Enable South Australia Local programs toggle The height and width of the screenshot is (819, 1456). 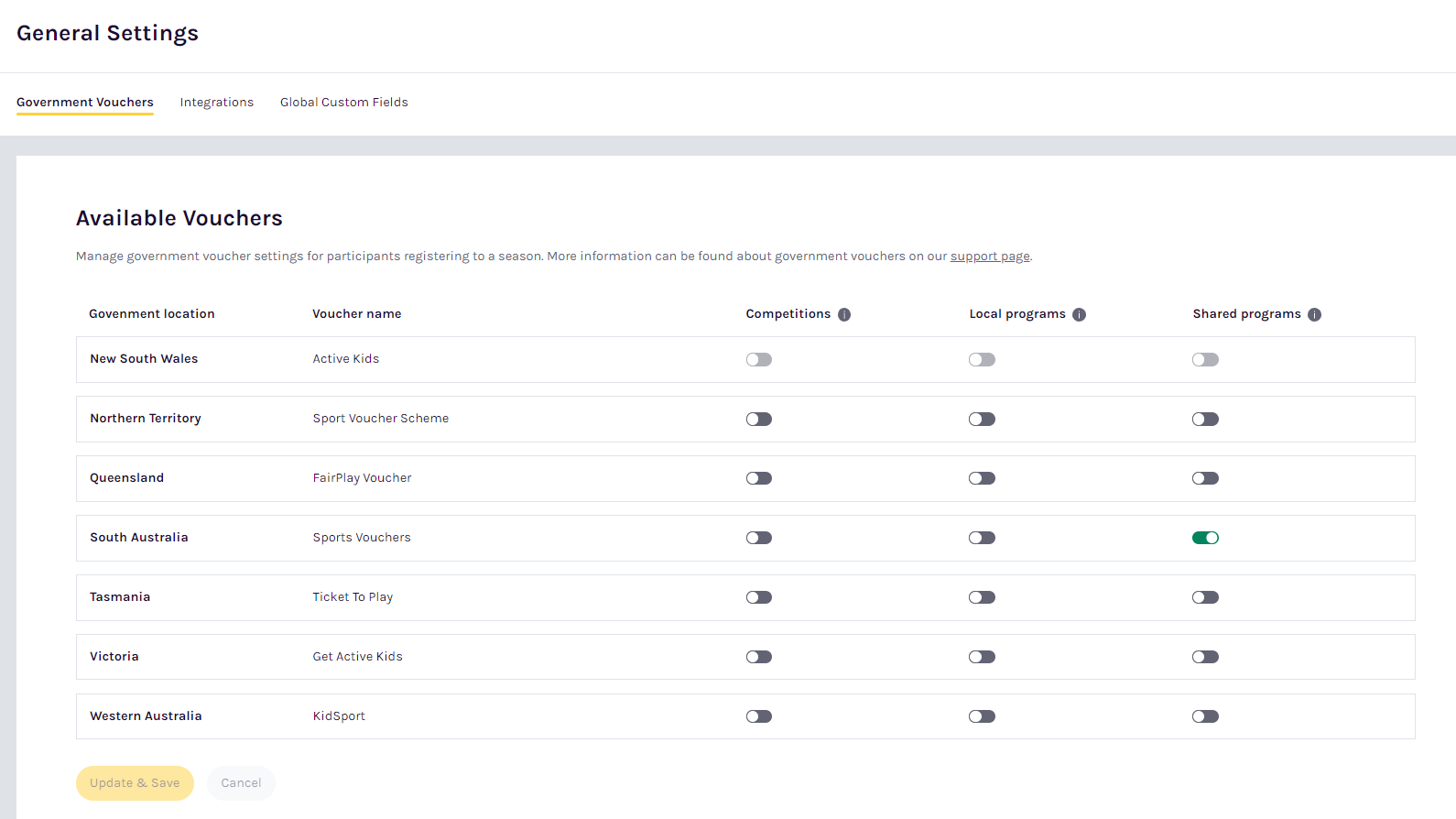tap(983, 538)
